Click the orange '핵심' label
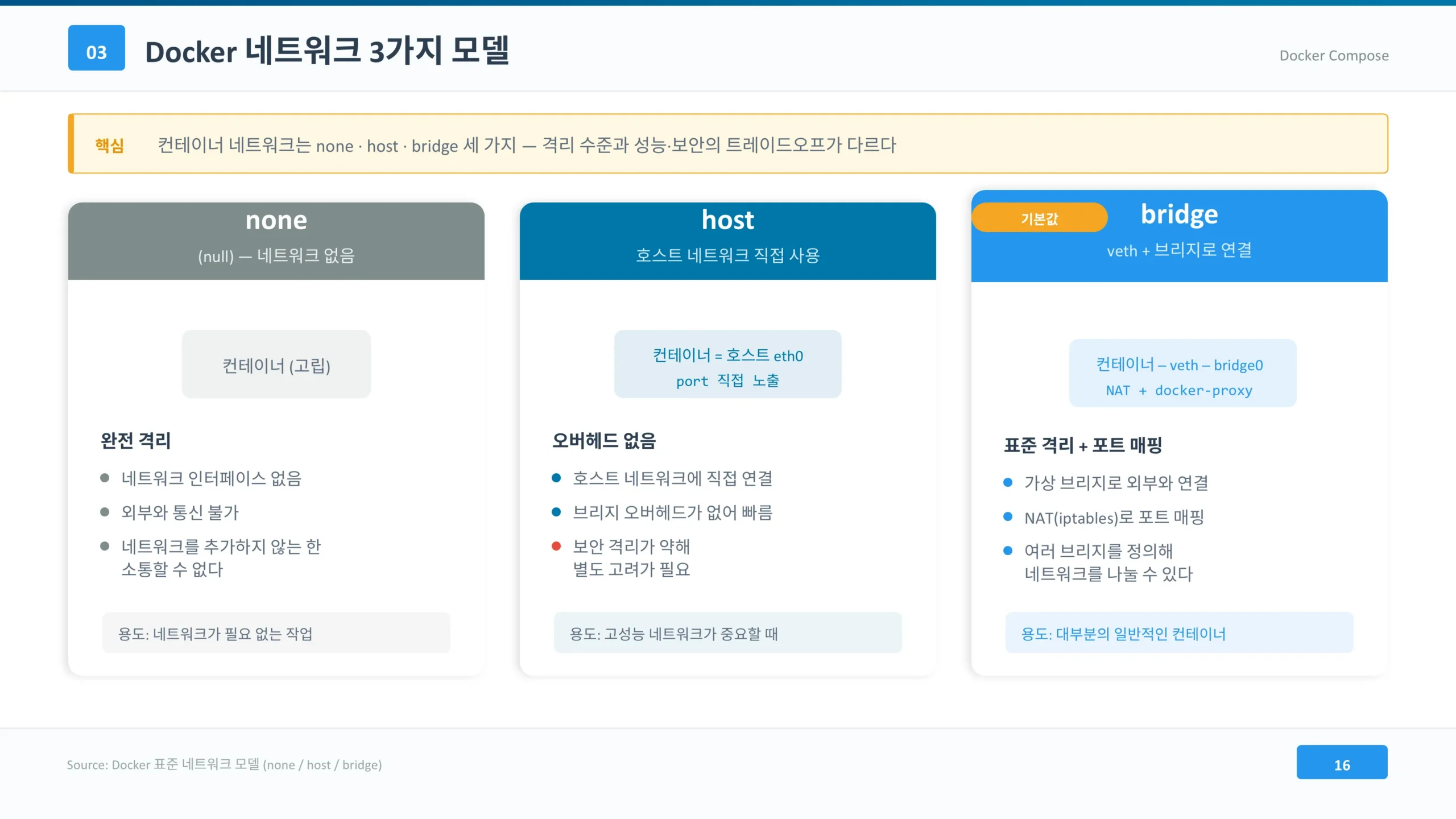The width and height of the screenshot is (1456, 819). 109,145
